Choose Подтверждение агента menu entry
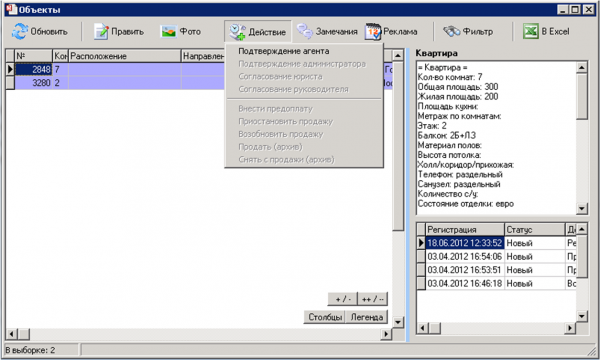This screenshot has height=360, width=600. pyautogui.click(x=284, y=51)
